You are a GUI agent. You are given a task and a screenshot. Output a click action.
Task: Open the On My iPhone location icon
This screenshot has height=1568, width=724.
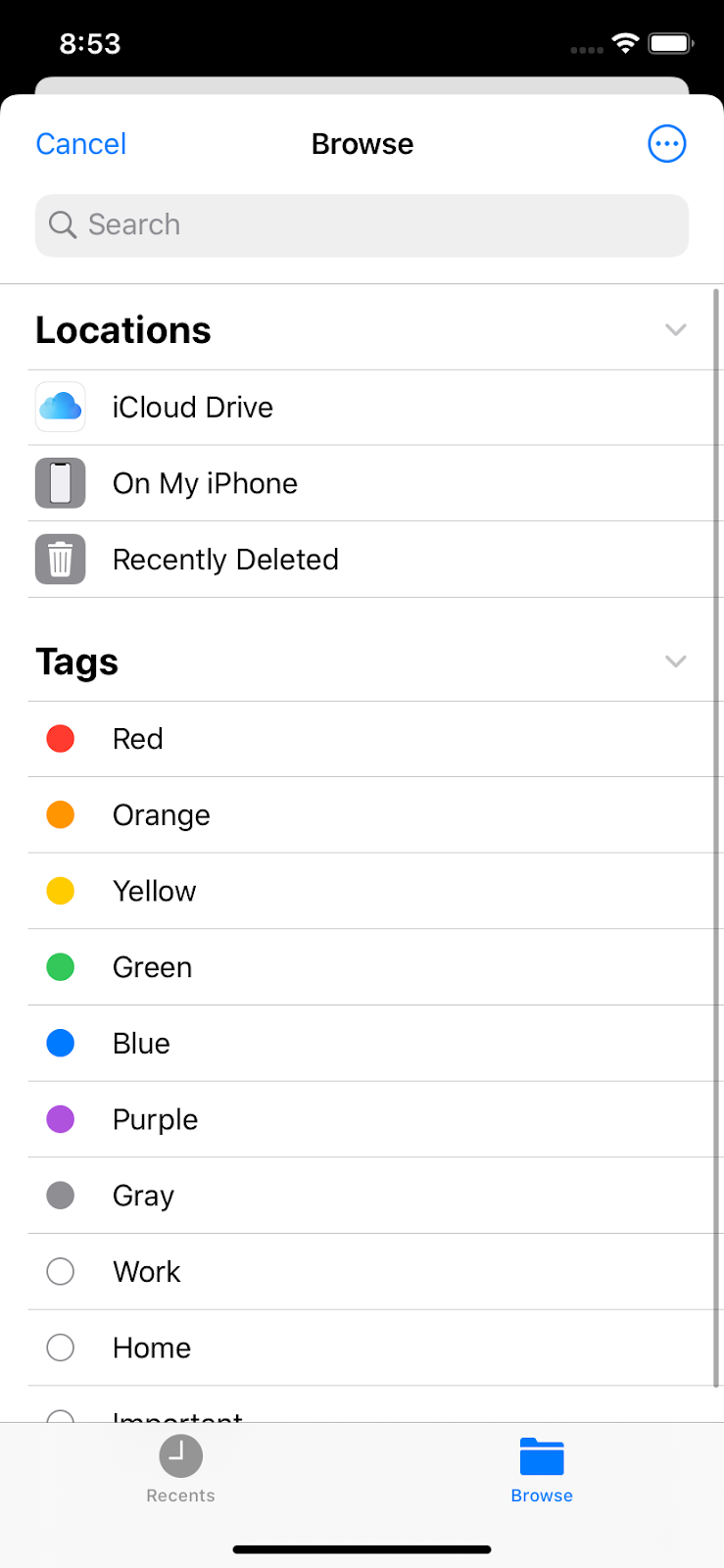click(x=61, y=483)
